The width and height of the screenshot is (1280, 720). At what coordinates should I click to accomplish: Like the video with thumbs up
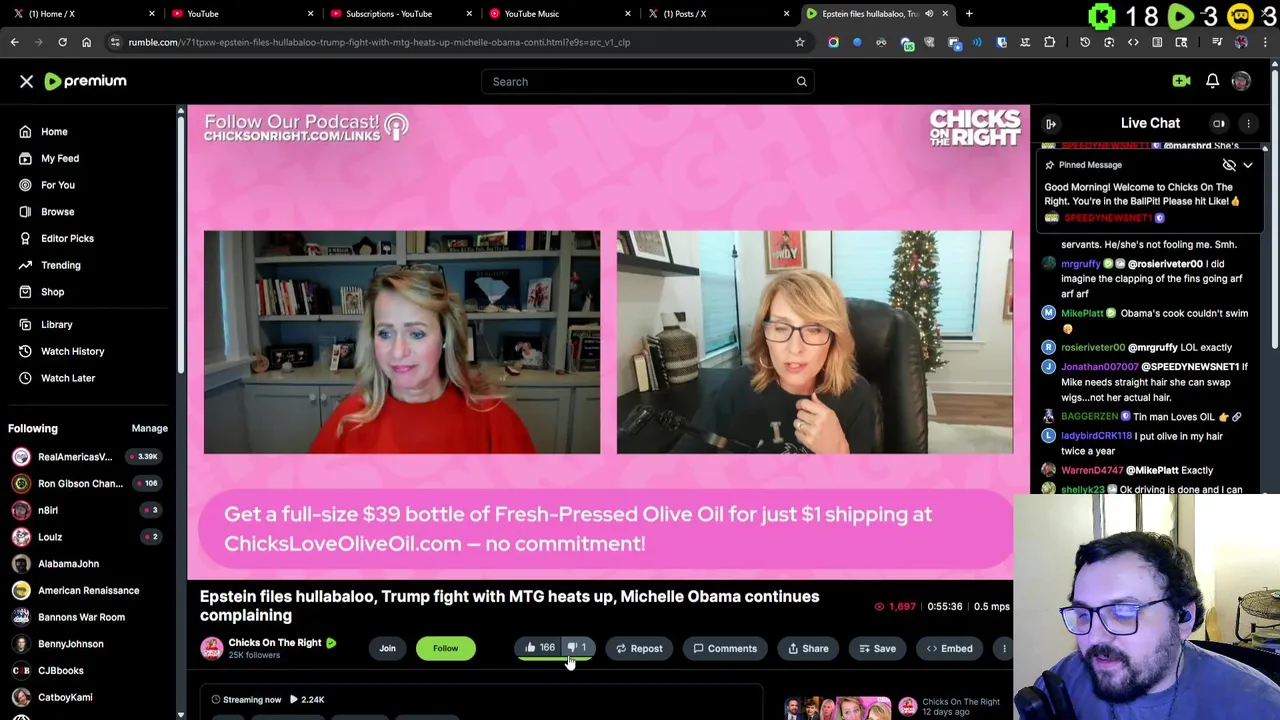[539, 648]
